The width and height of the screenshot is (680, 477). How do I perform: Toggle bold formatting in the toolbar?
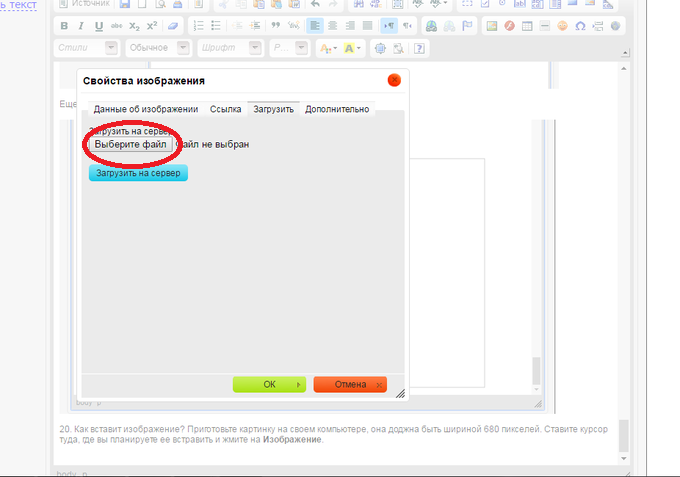(65, 26)
